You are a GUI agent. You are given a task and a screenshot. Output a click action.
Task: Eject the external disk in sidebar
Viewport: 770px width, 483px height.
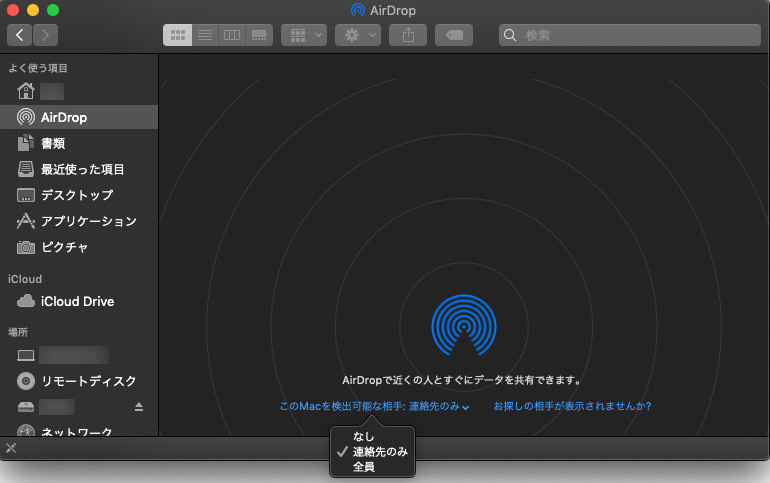pyautogui.click(x=139, y=407)
